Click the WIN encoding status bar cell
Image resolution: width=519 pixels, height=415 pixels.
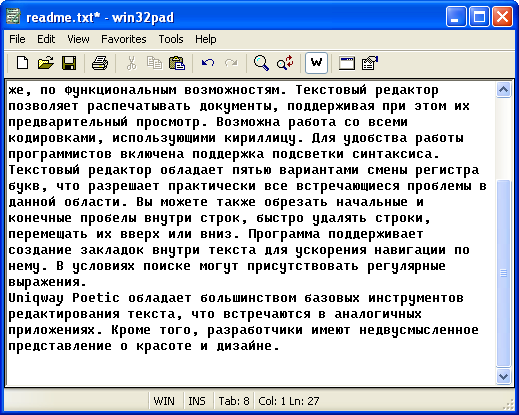(x=164, y=401)
